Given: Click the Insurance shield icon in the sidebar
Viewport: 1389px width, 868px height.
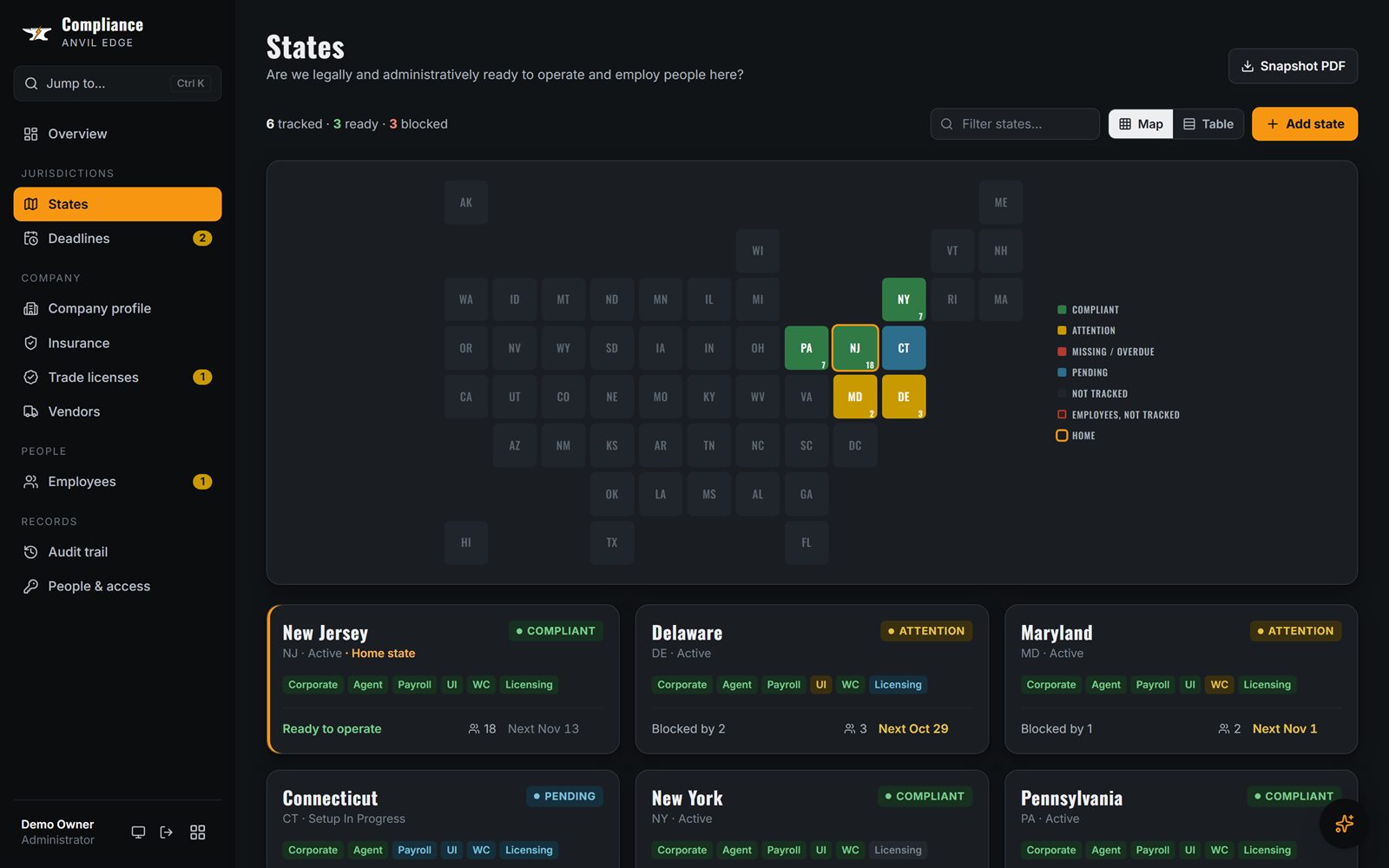Looking at the screenshot, I should click(31, 343).
